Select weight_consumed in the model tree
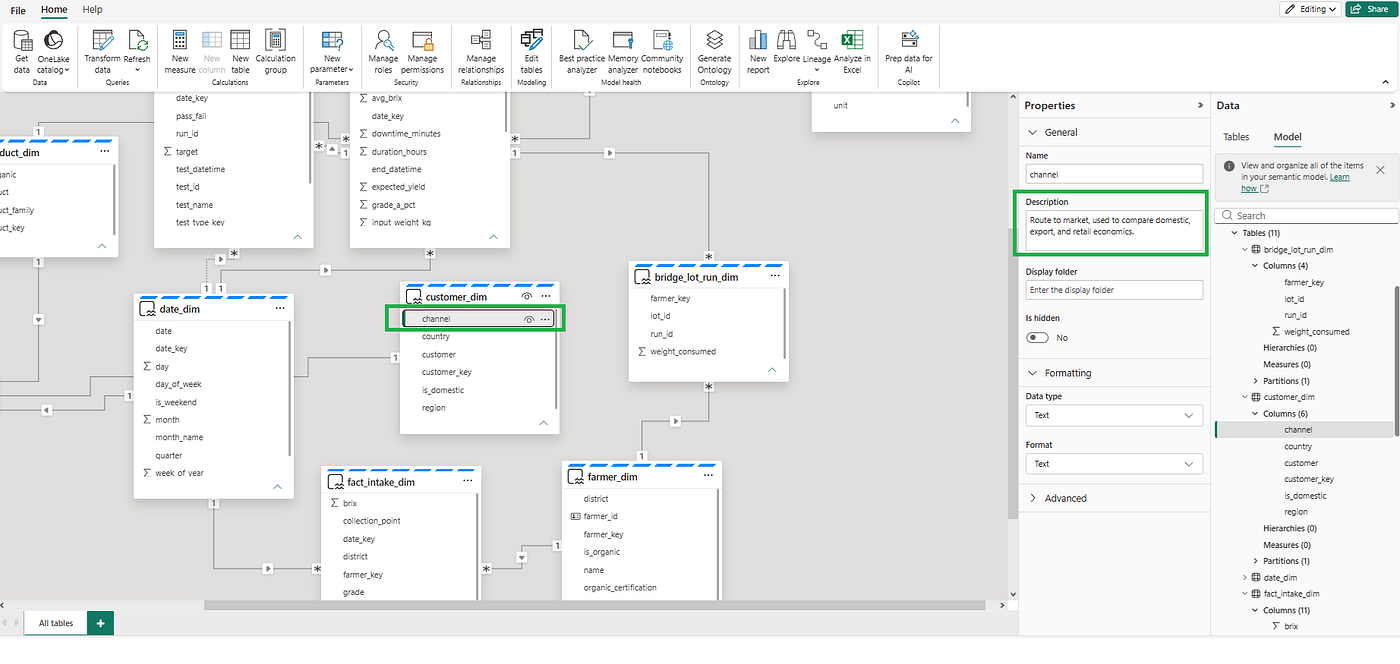The height and width of the screenshot is (664, 1400). click(1317, 331)
